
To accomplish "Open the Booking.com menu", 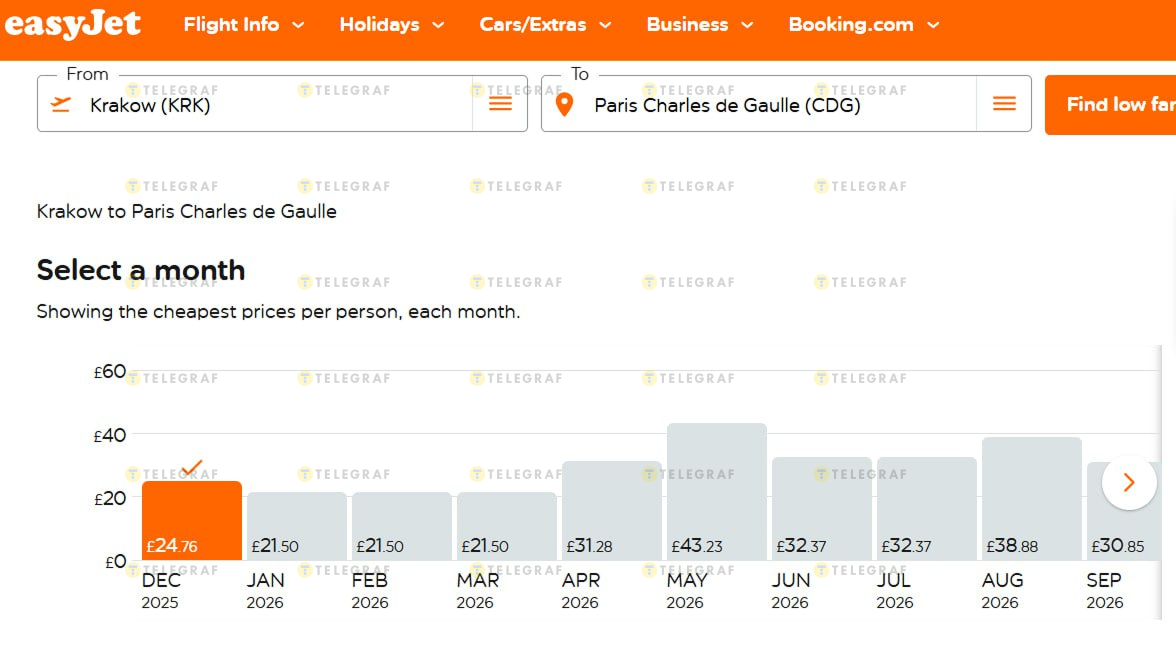I will point(863,25).
